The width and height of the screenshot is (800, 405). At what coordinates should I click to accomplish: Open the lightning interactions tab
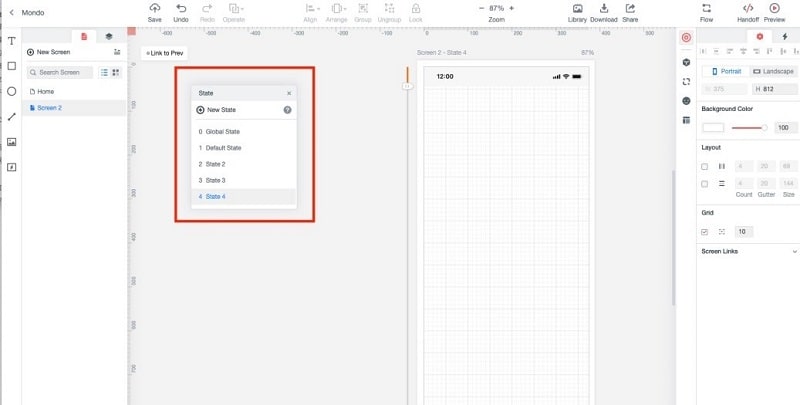pos(785,37)
